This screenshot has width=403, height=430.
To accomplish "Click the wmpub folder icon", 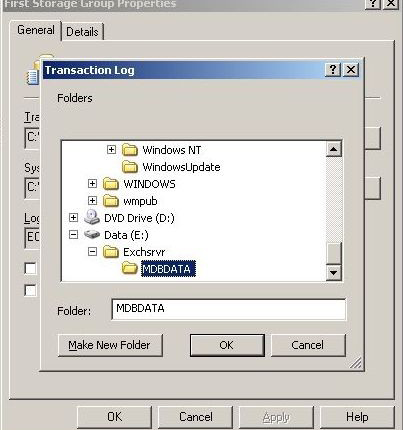I will pyautogui.click(x=111, y=201).
